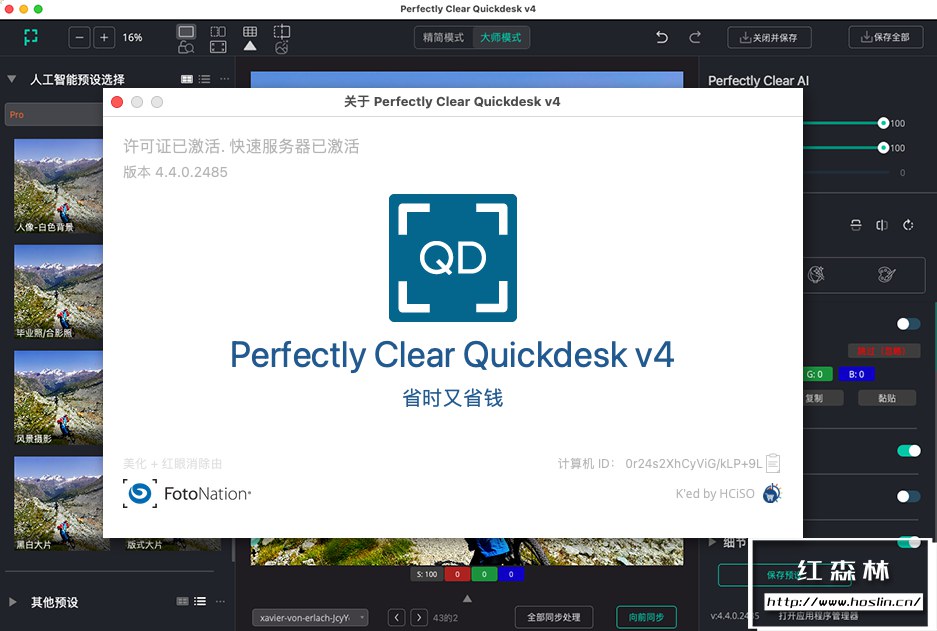Screen dimensions: 937x631
Task: Open other presets more options menu
Action: (x=221, y=601)
